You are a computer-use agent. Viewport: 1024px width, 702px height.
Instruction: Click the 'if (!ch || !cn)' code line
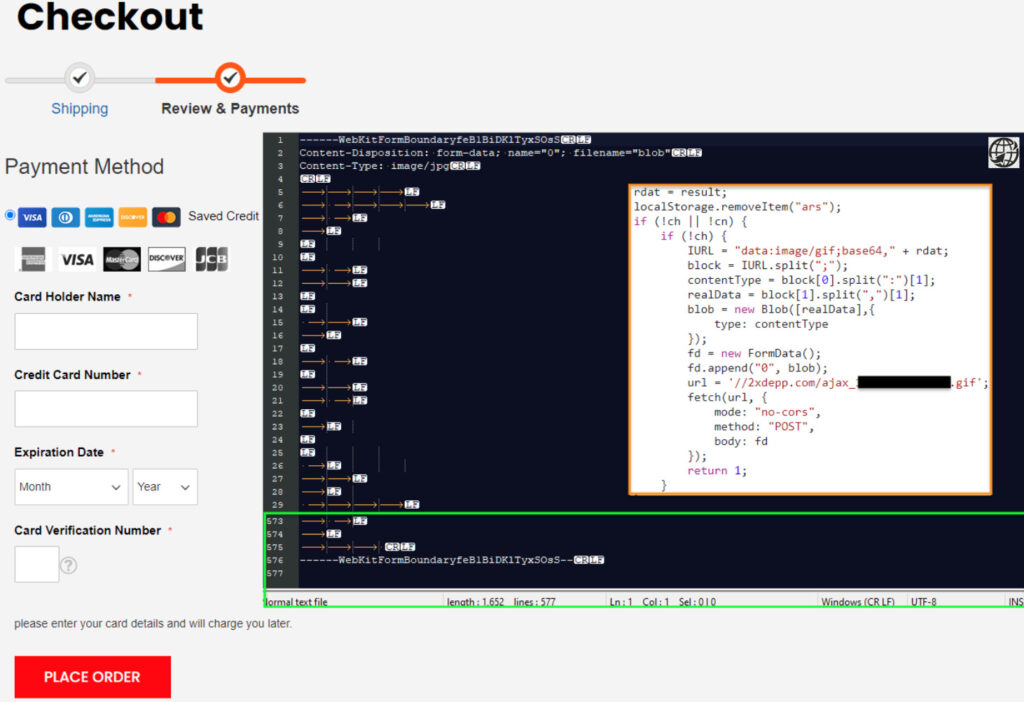click(690, 221)
